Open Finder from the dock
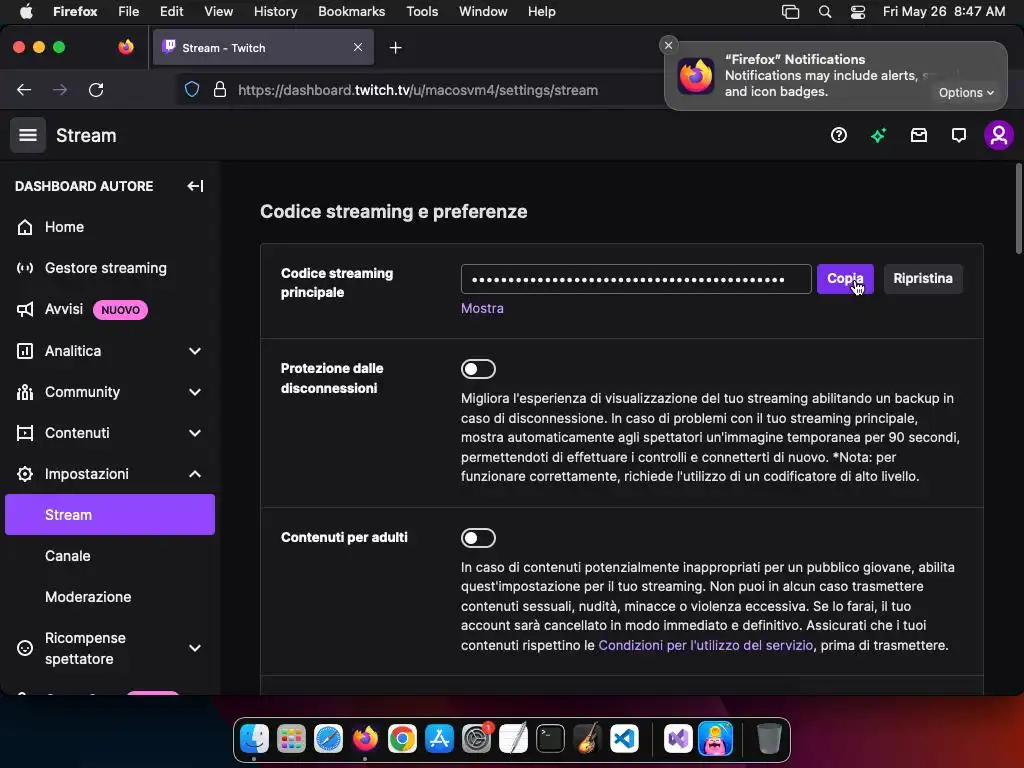 pos(254,739)
